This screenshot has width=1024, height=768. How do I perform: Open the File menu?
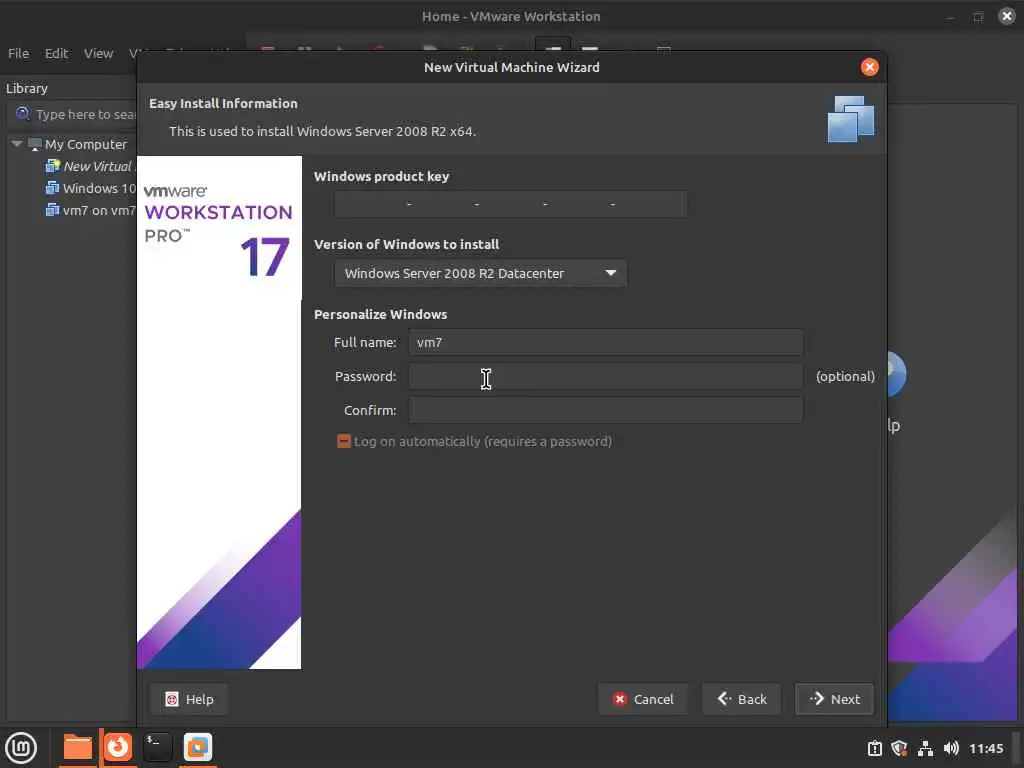pyautogui.click(x=18, y=54)
